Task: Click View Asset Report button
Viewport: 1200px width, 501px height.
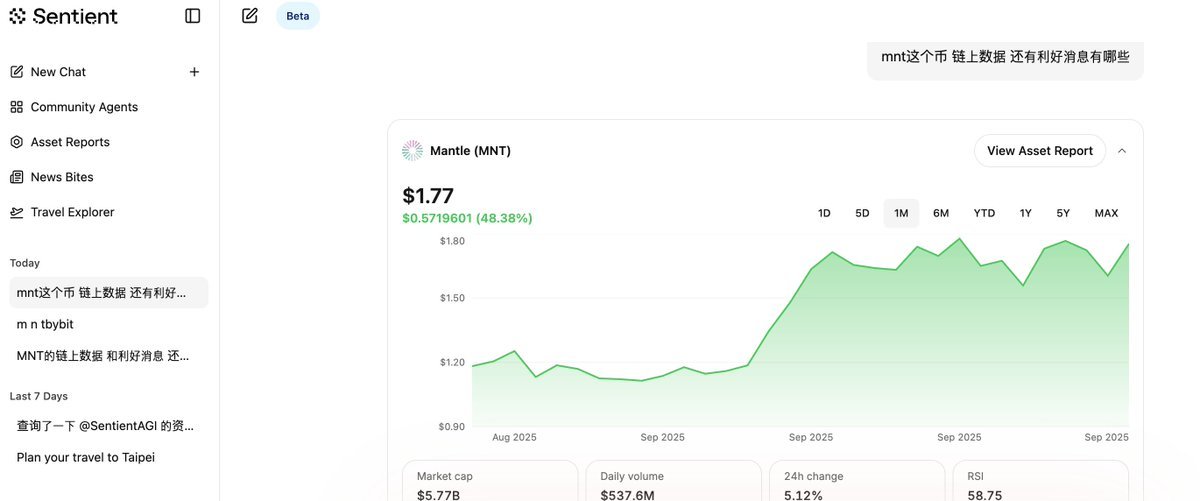Action: (x=1039, y=151)
